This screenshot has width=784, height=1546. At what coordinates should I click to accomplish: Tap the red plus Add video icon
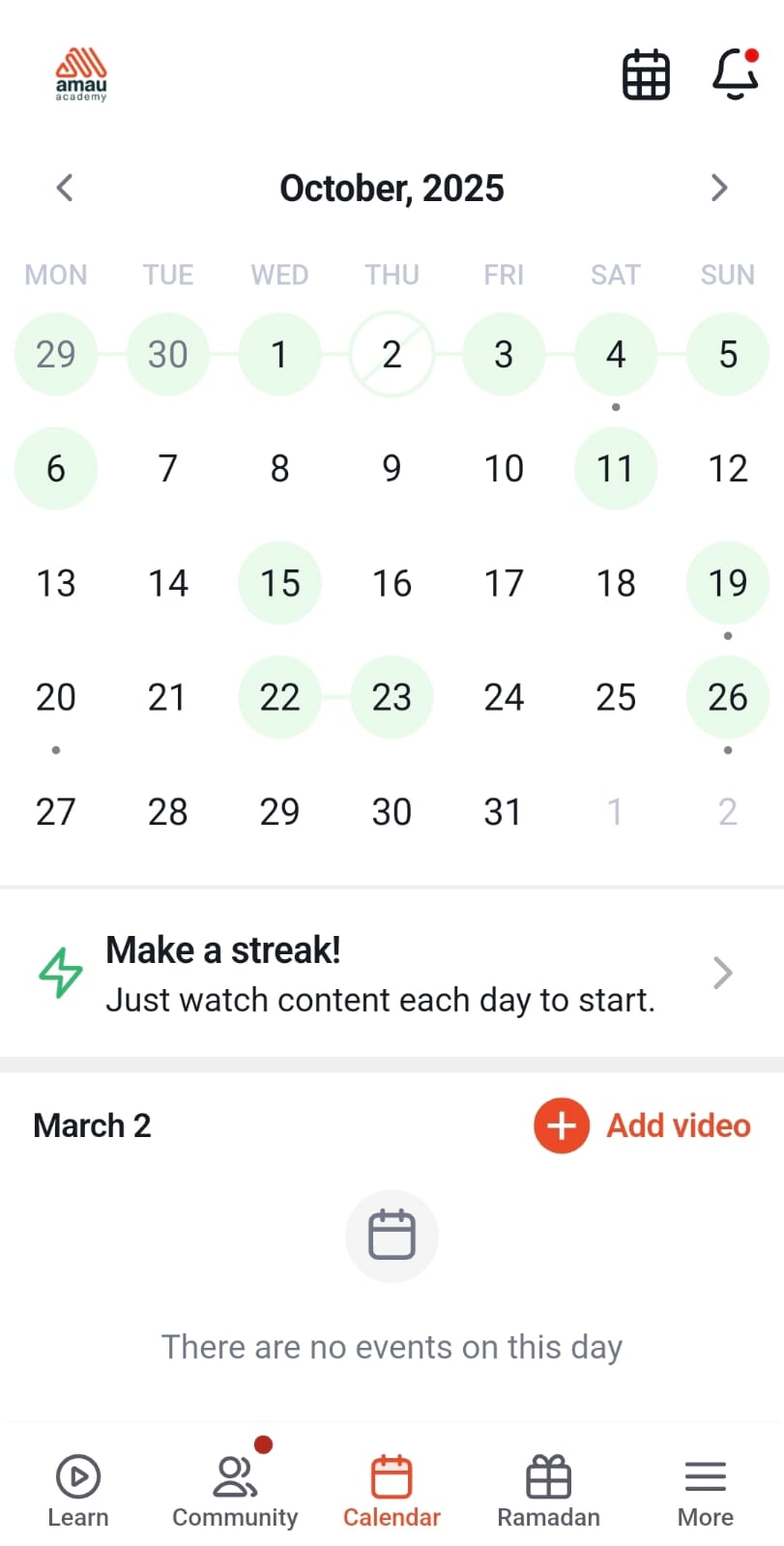point(561,1125)
